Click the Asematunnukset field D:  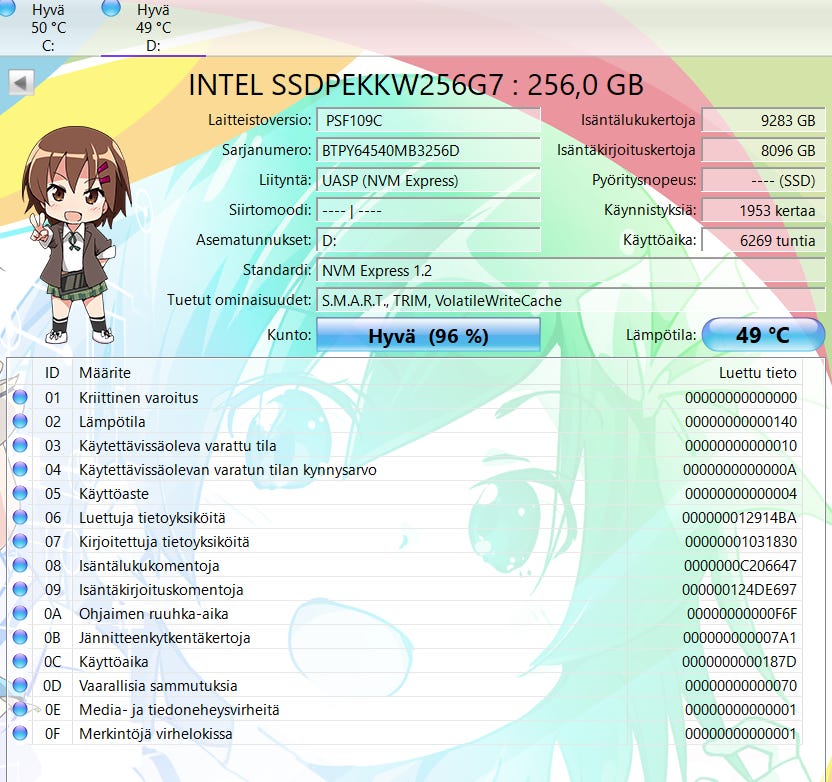[428, 240]
